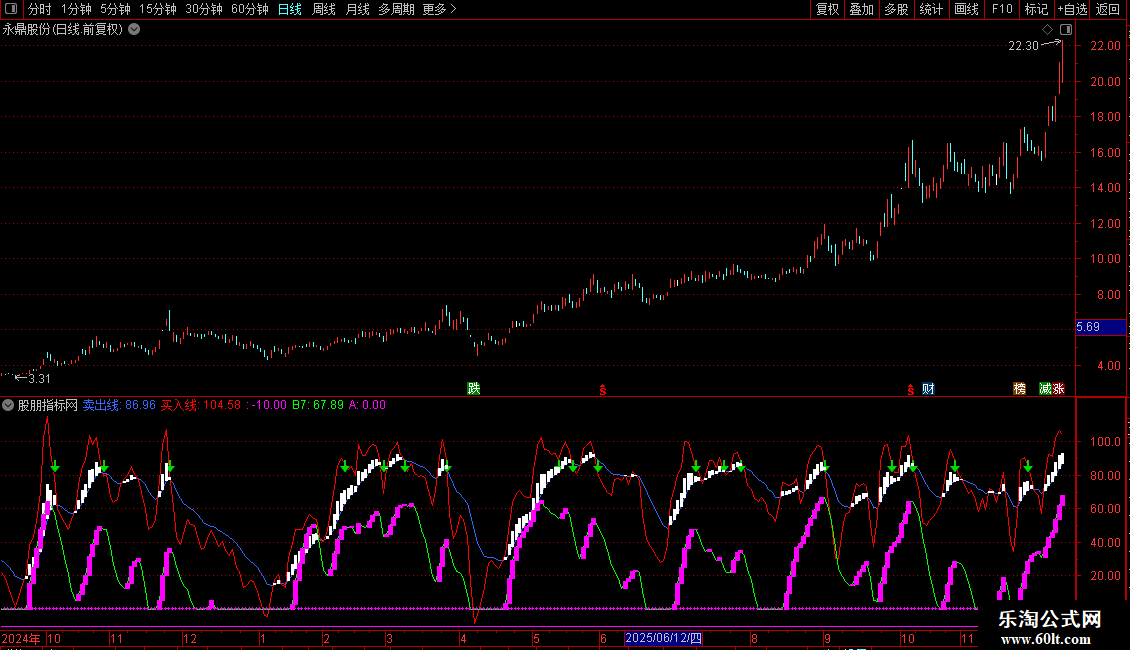1130x650 pixels.
Task: Expand the 更多 more periods menu
Action: (440, 9)
